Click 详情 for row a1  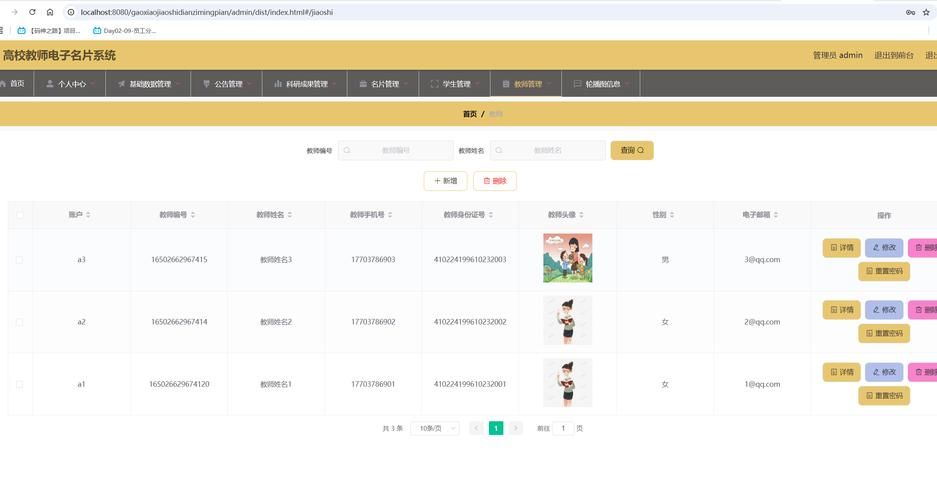(x=841, y=372)
